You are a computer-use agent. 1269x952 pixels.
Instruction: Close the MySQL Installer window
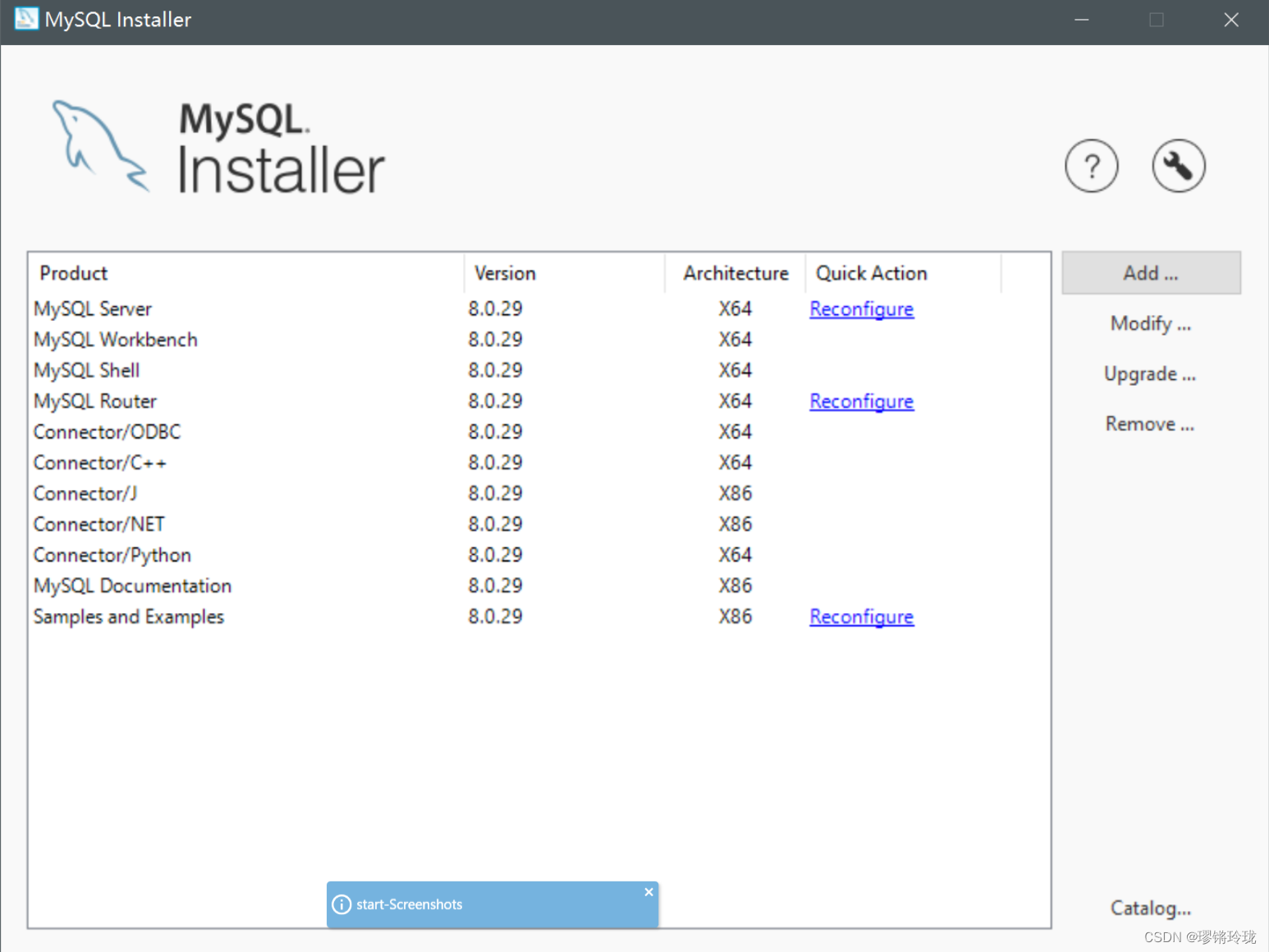[1231, 20]
